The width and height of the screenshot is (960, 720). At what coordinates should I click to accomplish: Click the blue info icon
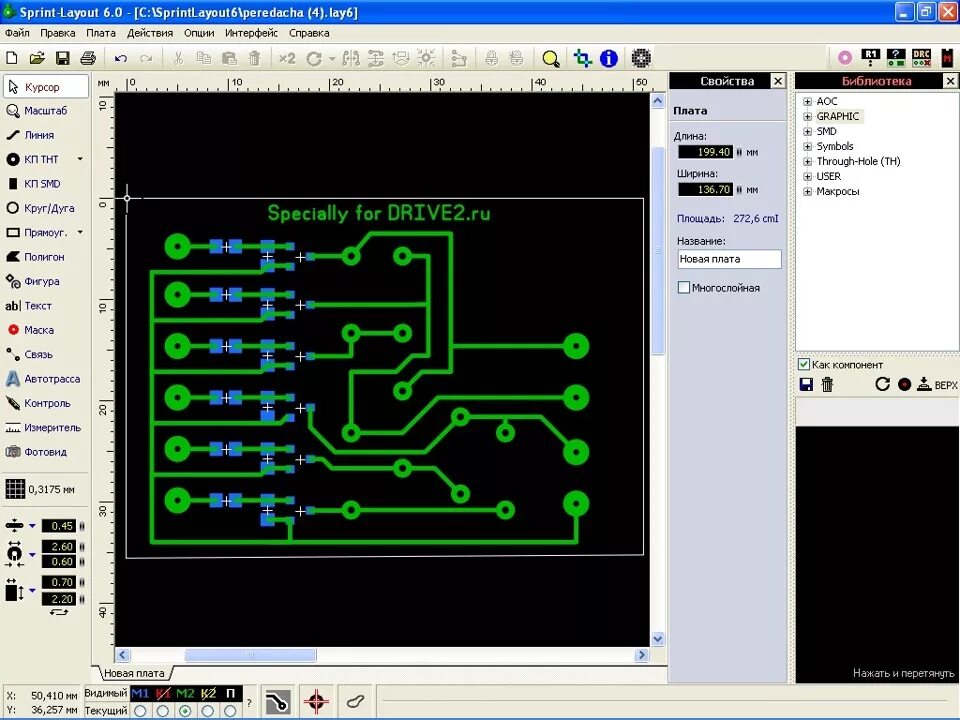[x=609, y=58]
